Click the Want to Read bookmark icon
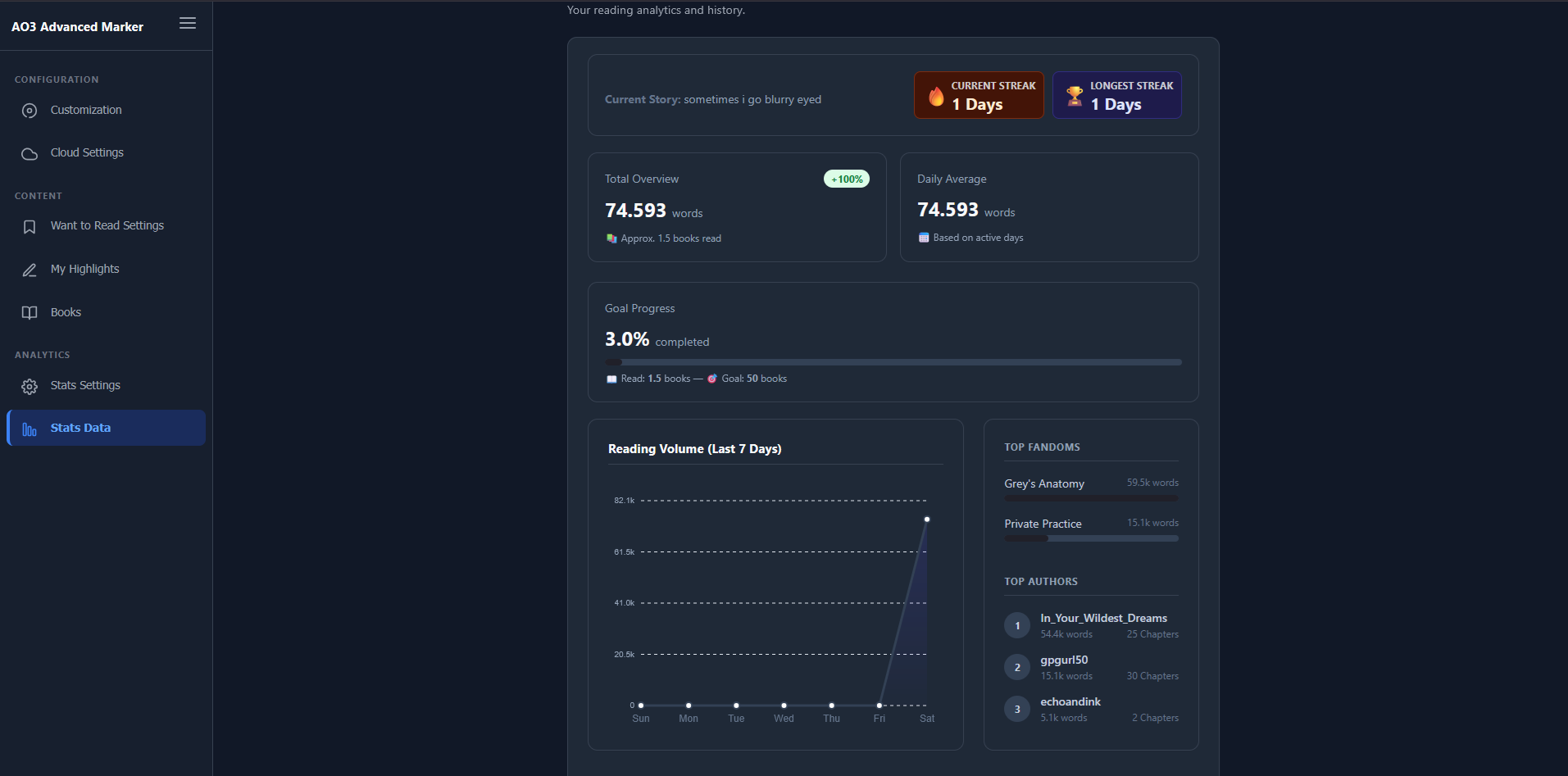 click(30, 226)
